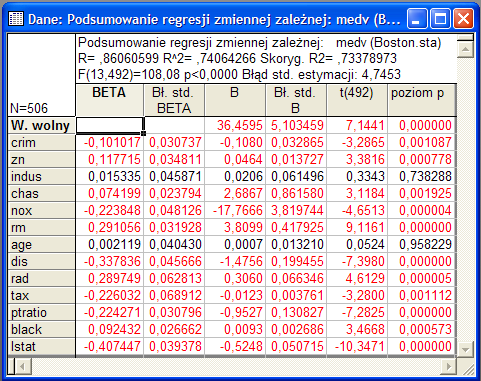Click cell 5,103459 in W. wolny row
Screen dimensions: 481x381
[x=296, y=125]
